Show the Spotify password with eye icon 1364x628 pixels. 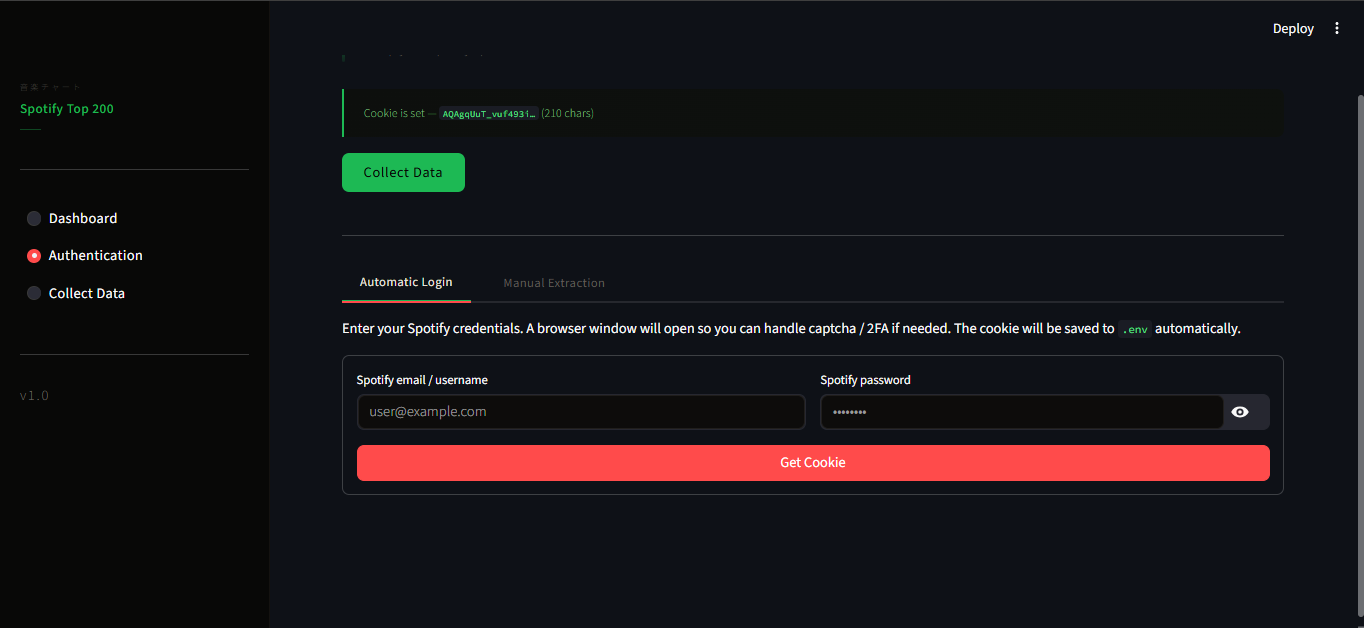[x=1240, y=412]
